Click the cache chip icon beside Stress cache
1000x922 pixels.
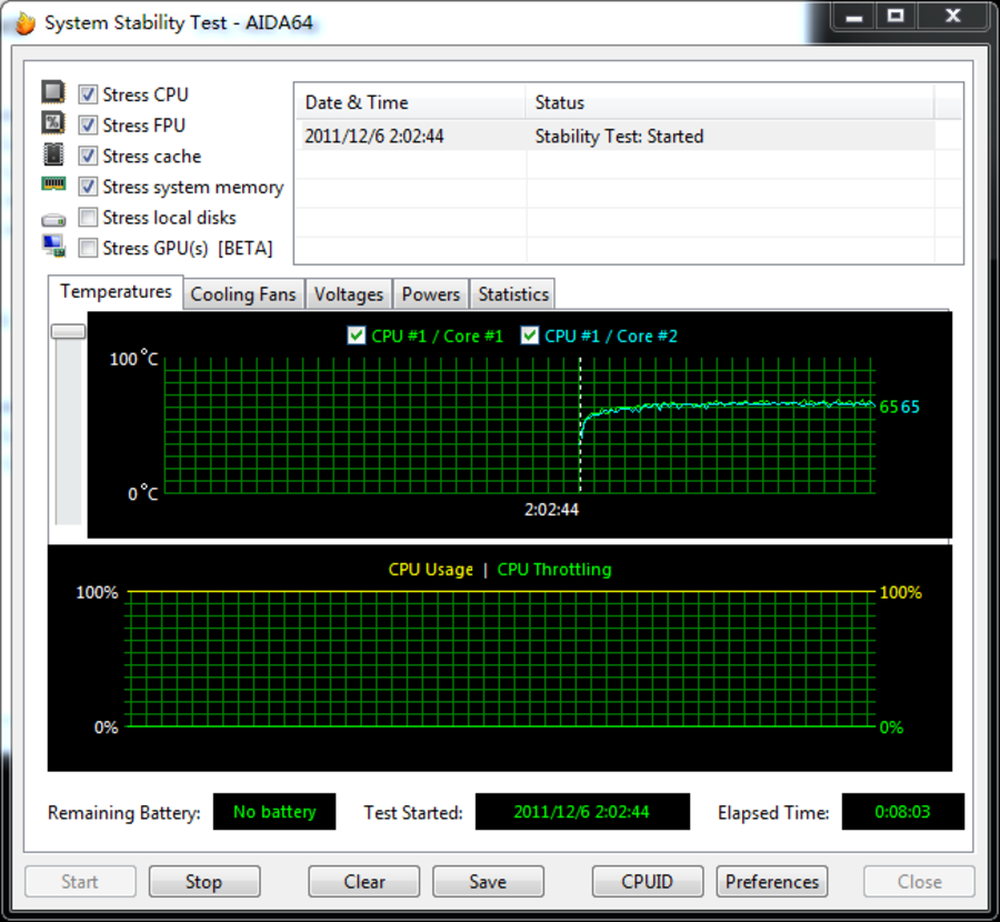pos(53,154)
